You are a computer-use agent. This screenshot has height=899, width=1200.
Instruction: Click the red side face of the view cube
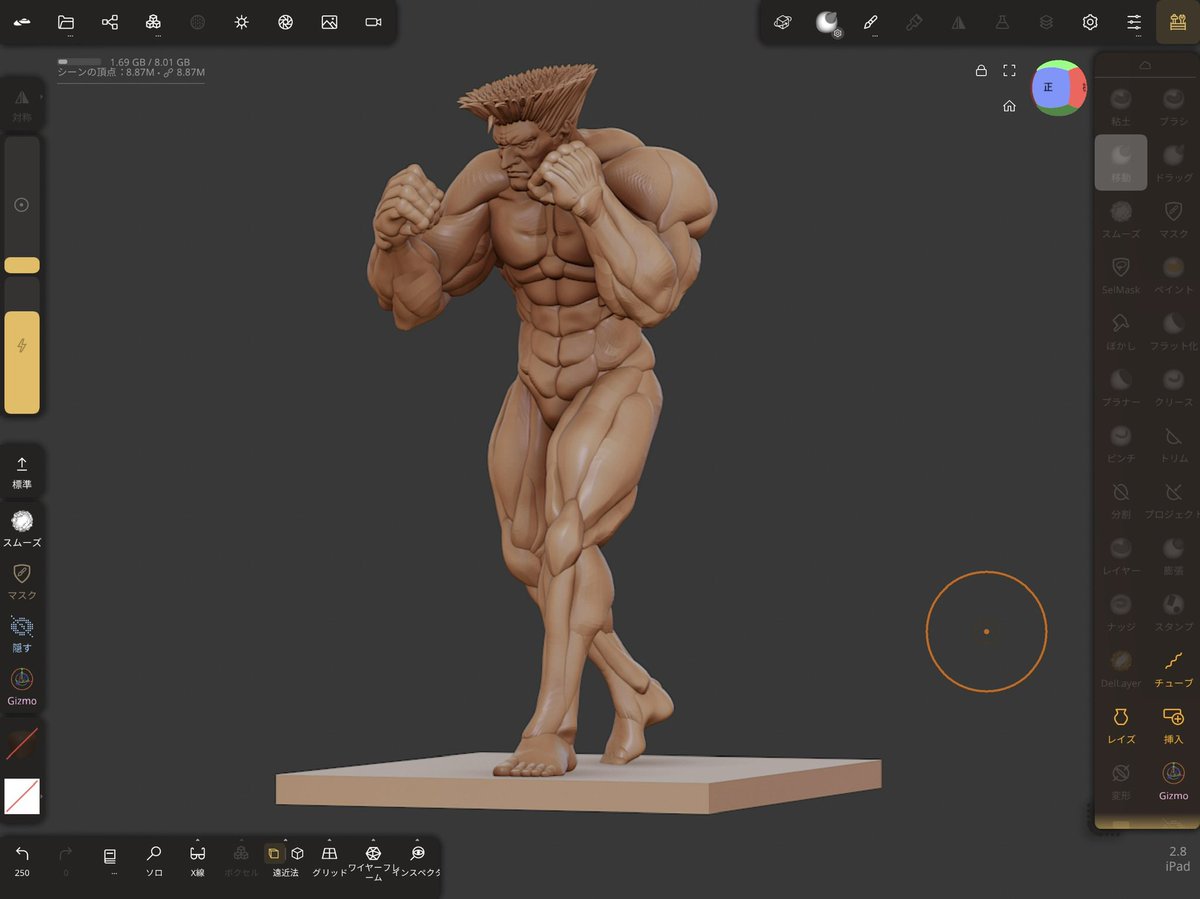1078,88
